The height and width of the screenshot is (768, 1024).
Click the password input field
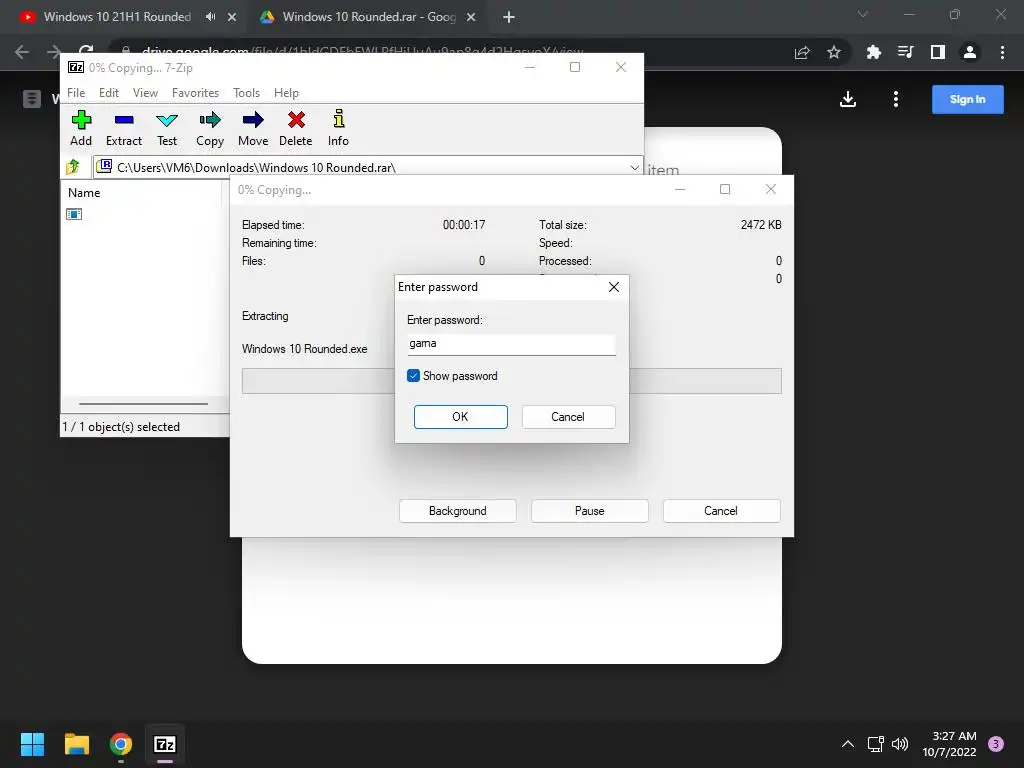pyautogui.click(x=511, y=344)
